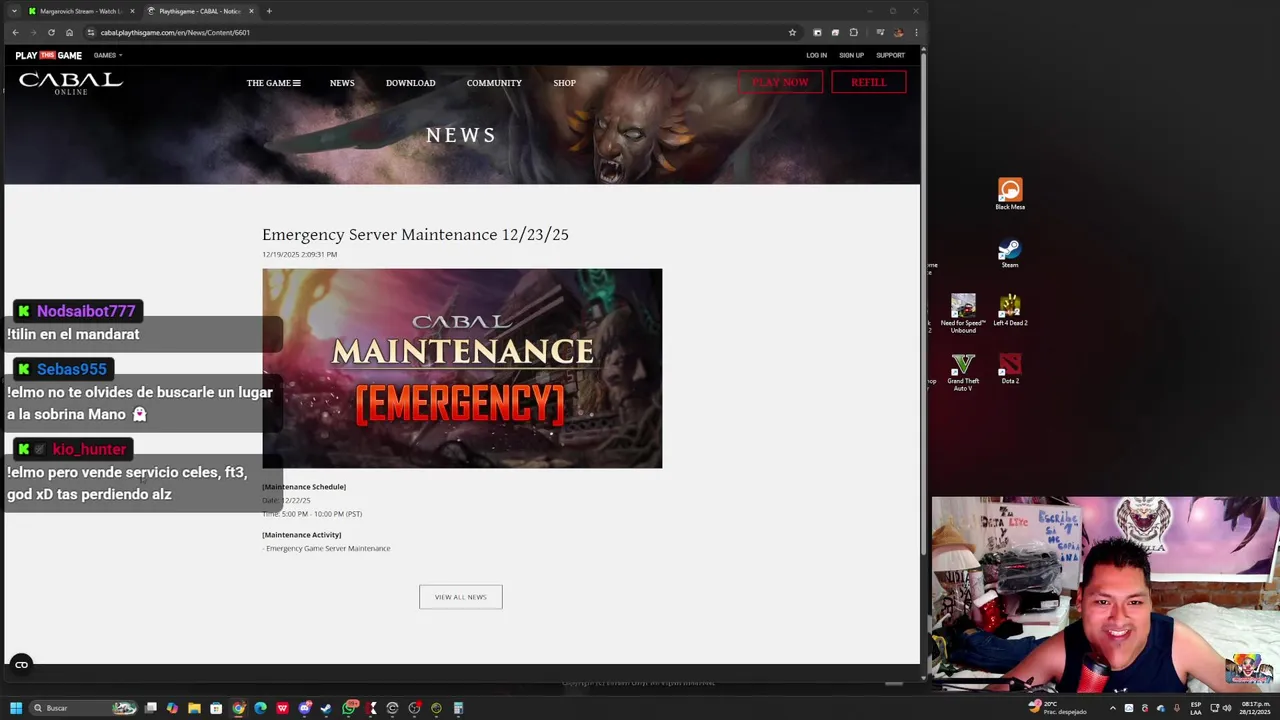This screenshot has width=1280, height=720.
Task: Open WhatsApp from the taskbar
Action: tap(349, 708)
